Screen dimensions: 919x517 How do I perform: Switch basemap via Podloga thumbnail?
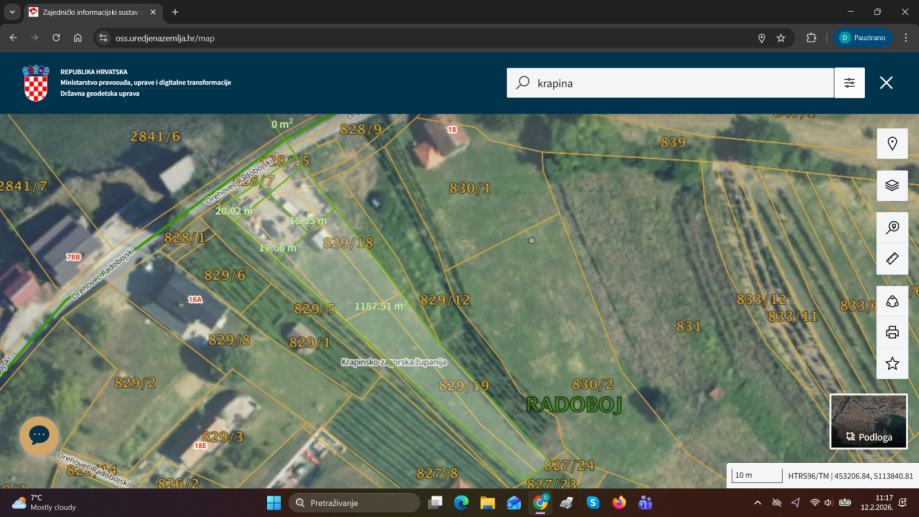coord(868,421)
